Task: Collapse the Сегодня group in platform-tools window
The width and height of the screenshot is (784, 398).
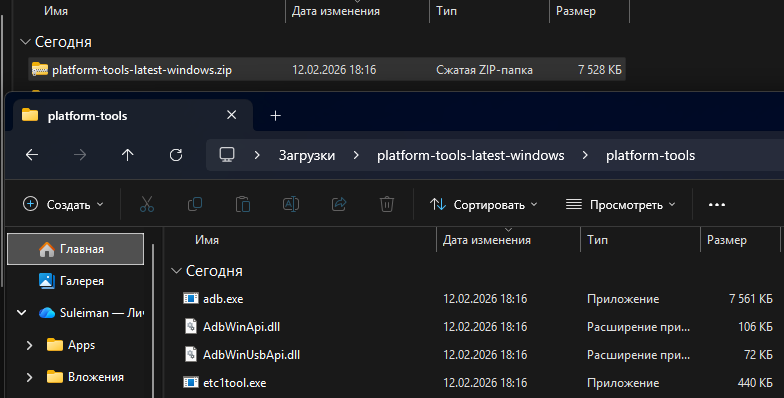Action: point(176,271)
